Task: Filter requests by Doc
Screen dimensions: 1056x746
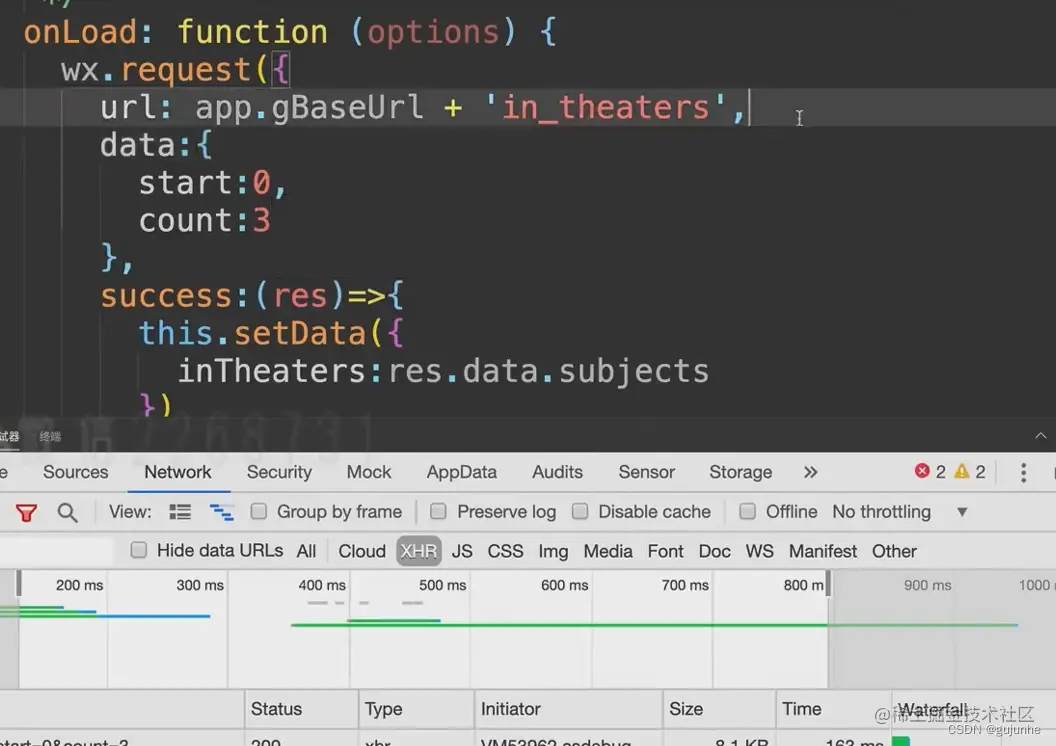Action: 715,551
